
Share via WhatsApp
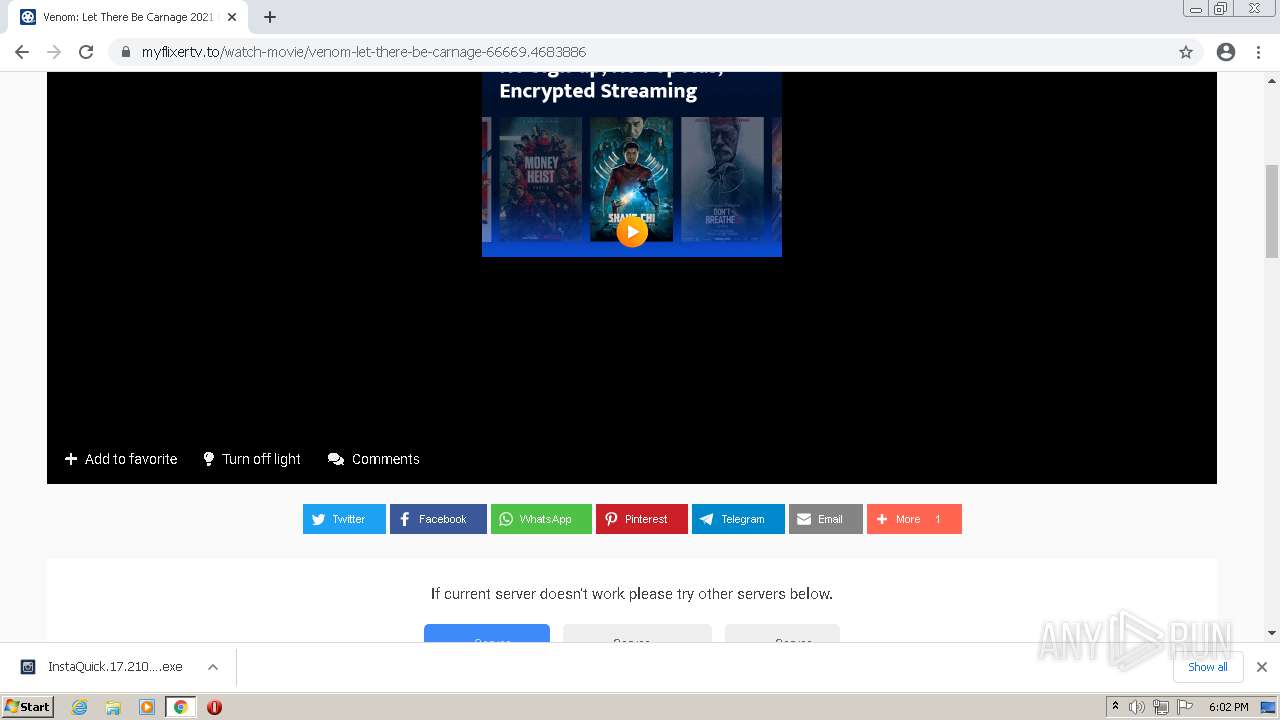point(541,519)
